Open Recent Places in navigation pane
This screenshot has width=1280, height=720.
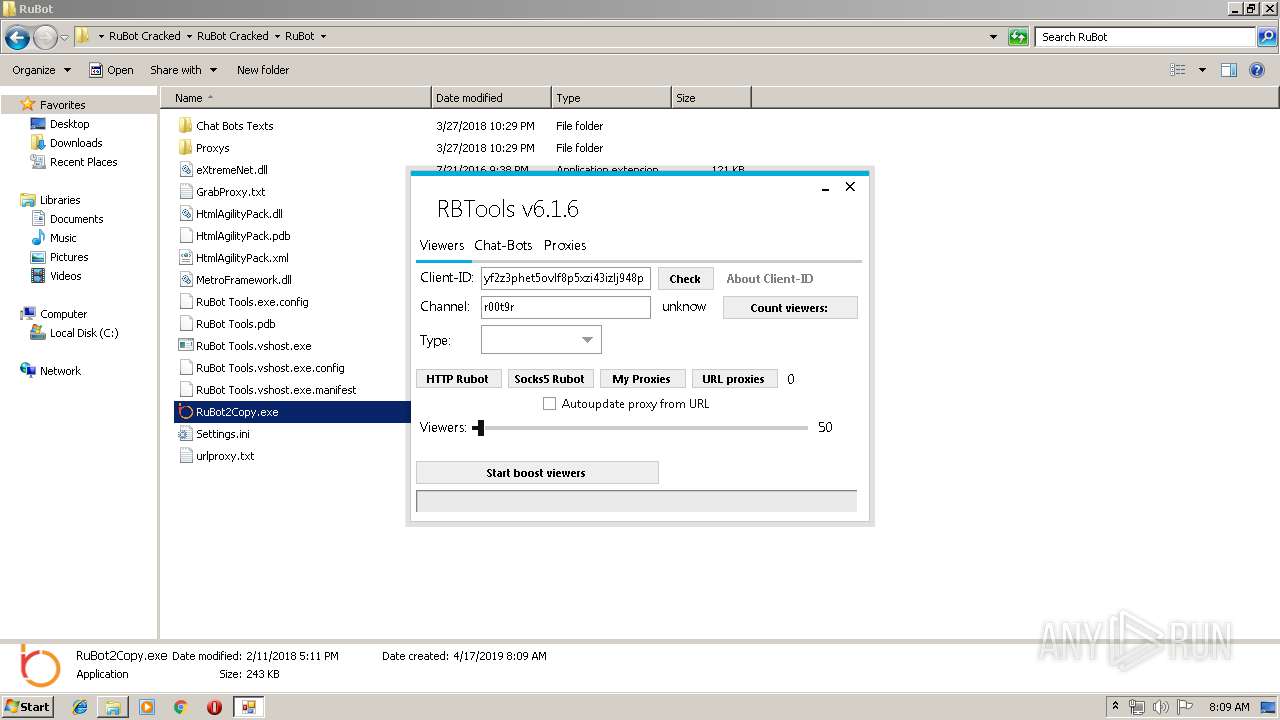click(x=83, y=162)
